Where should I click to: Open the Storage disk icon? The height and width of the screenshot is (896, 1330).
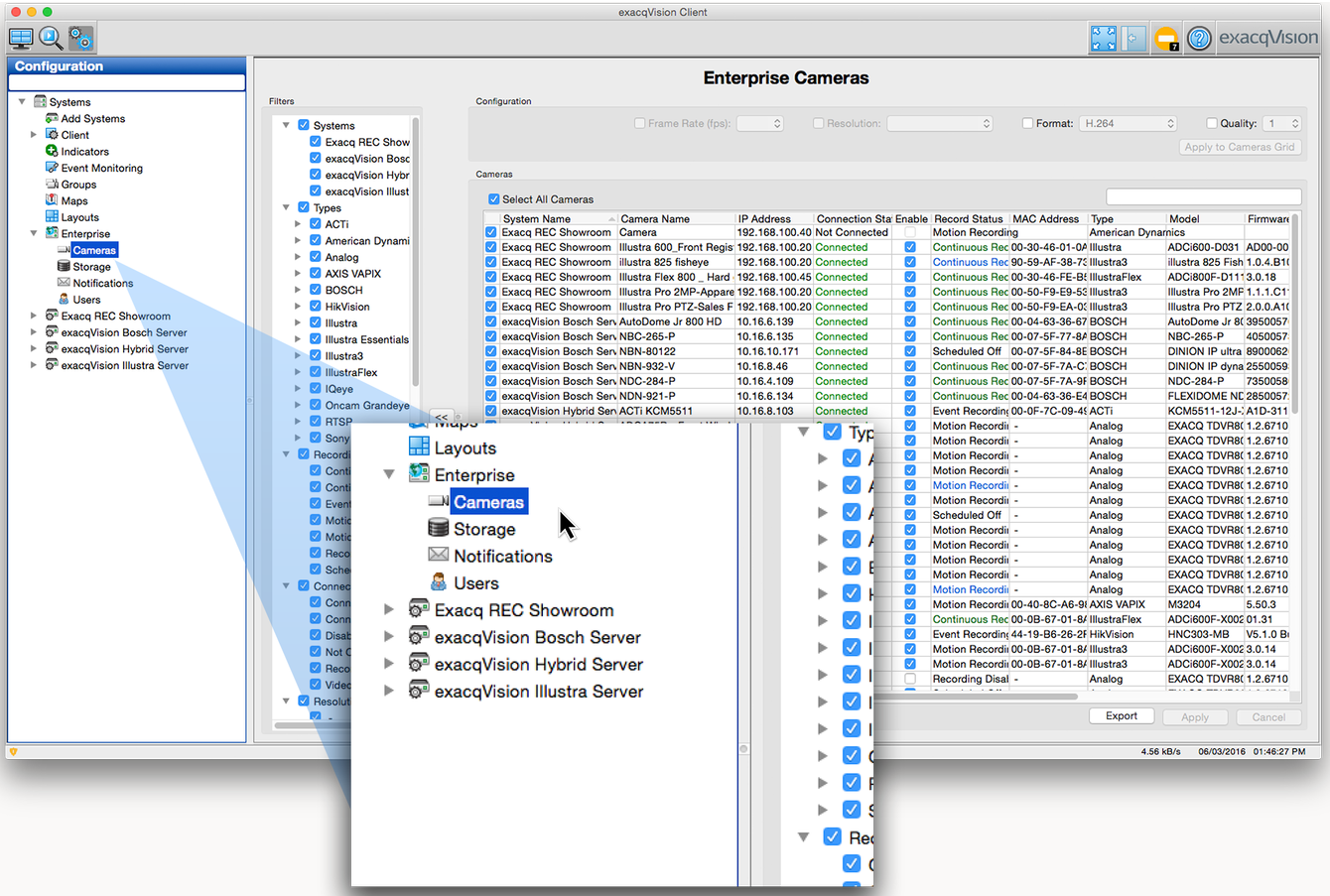click(x=64, y=266)
